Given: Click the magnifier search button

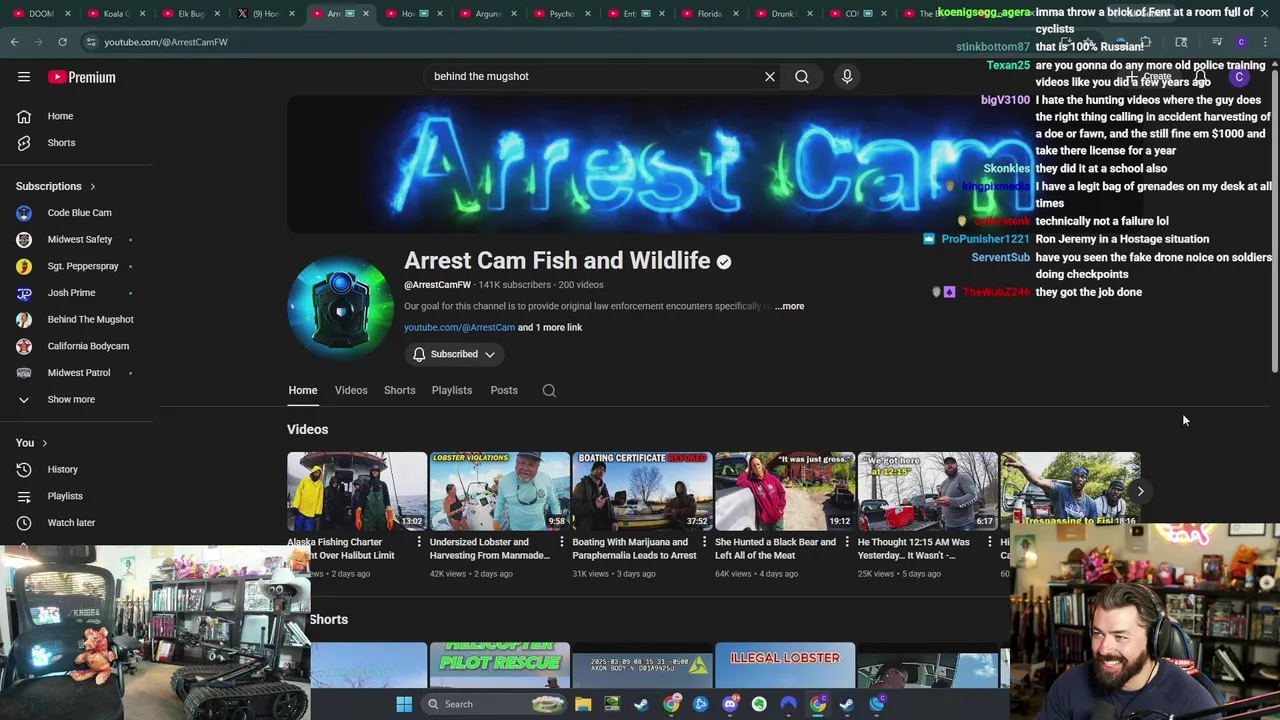Looking at the screenshot, I should [x=802, y=76].
